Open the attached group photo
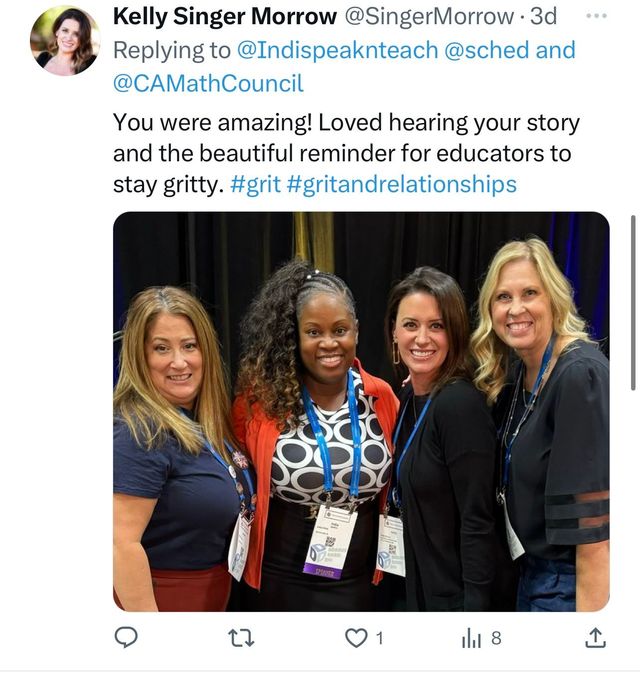This screenshot has width=640, height=679. [361, 412]
